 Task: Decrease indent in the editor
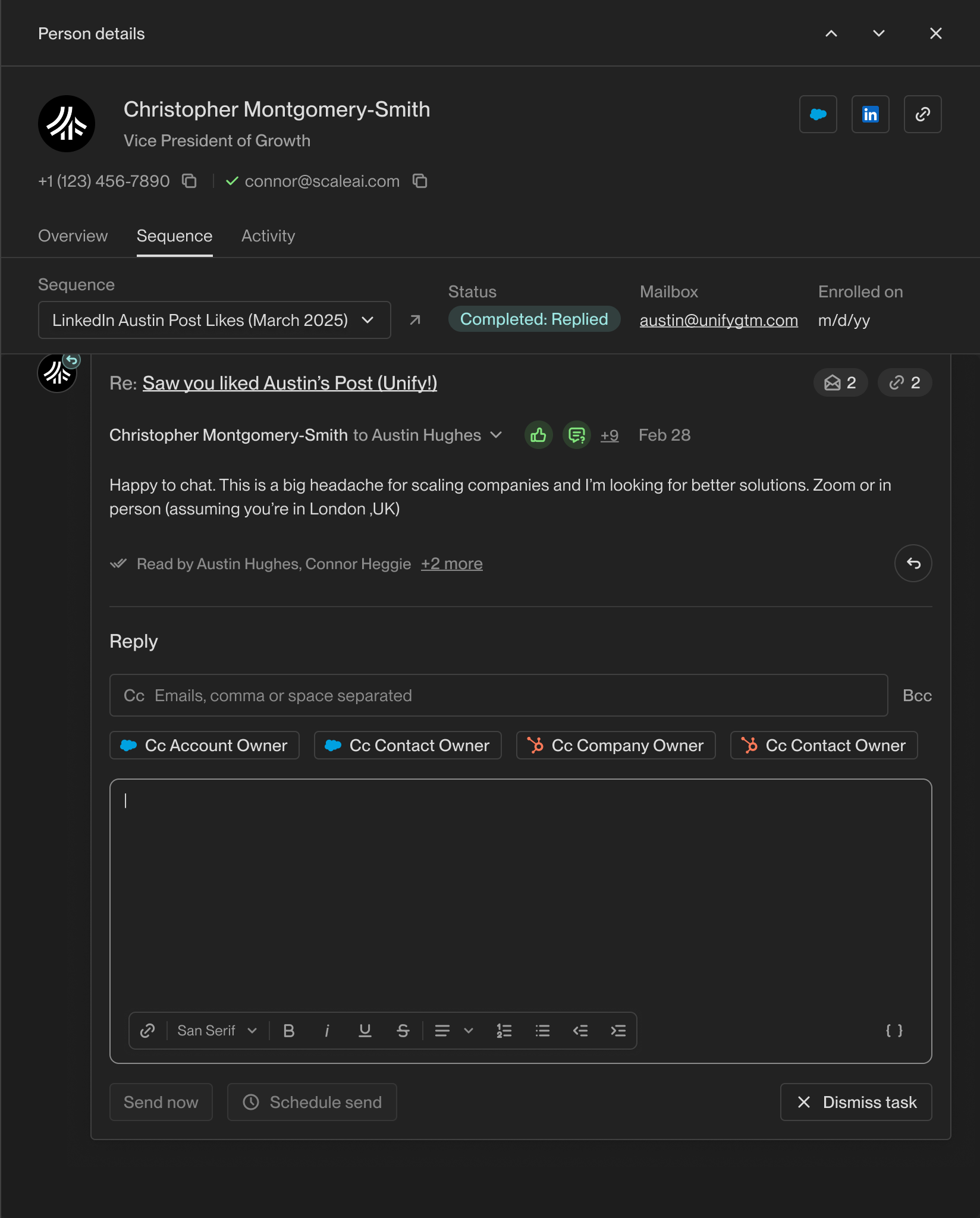pos(580,1031)
